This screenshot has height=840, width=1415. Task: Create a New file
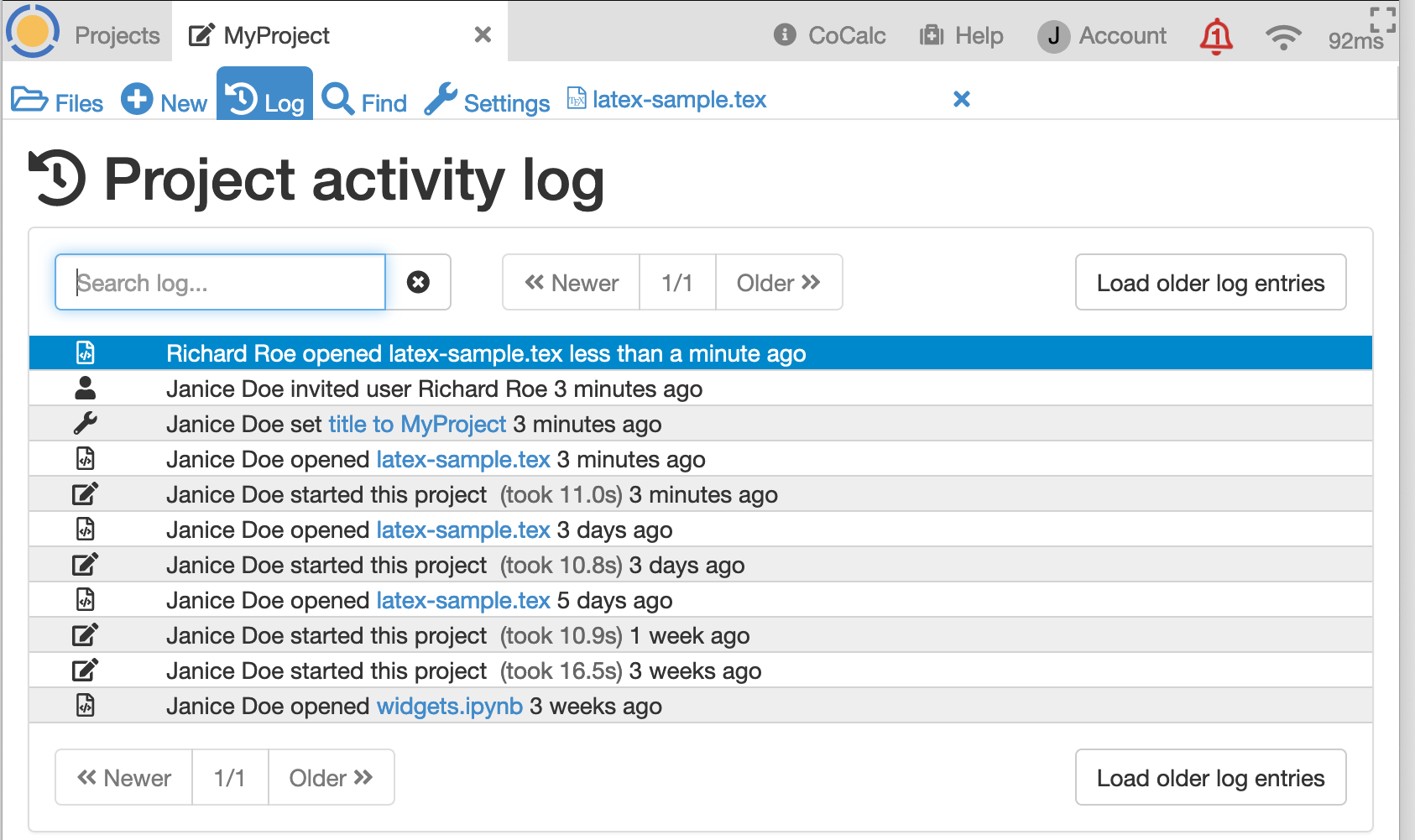164,102
